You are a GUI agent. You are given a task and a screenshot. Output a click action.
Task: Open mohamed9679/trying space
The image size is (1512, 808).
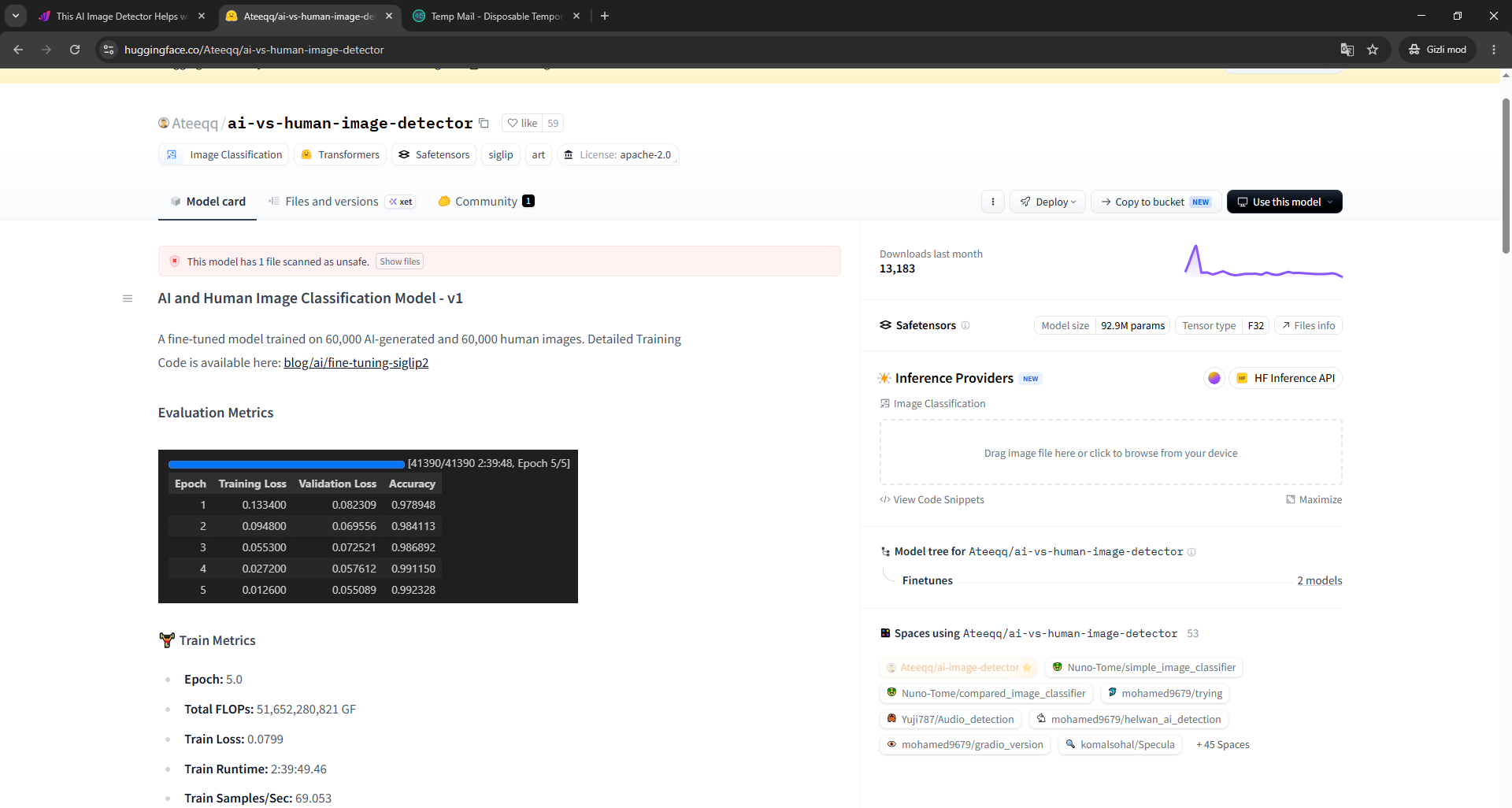point(1165,693)
